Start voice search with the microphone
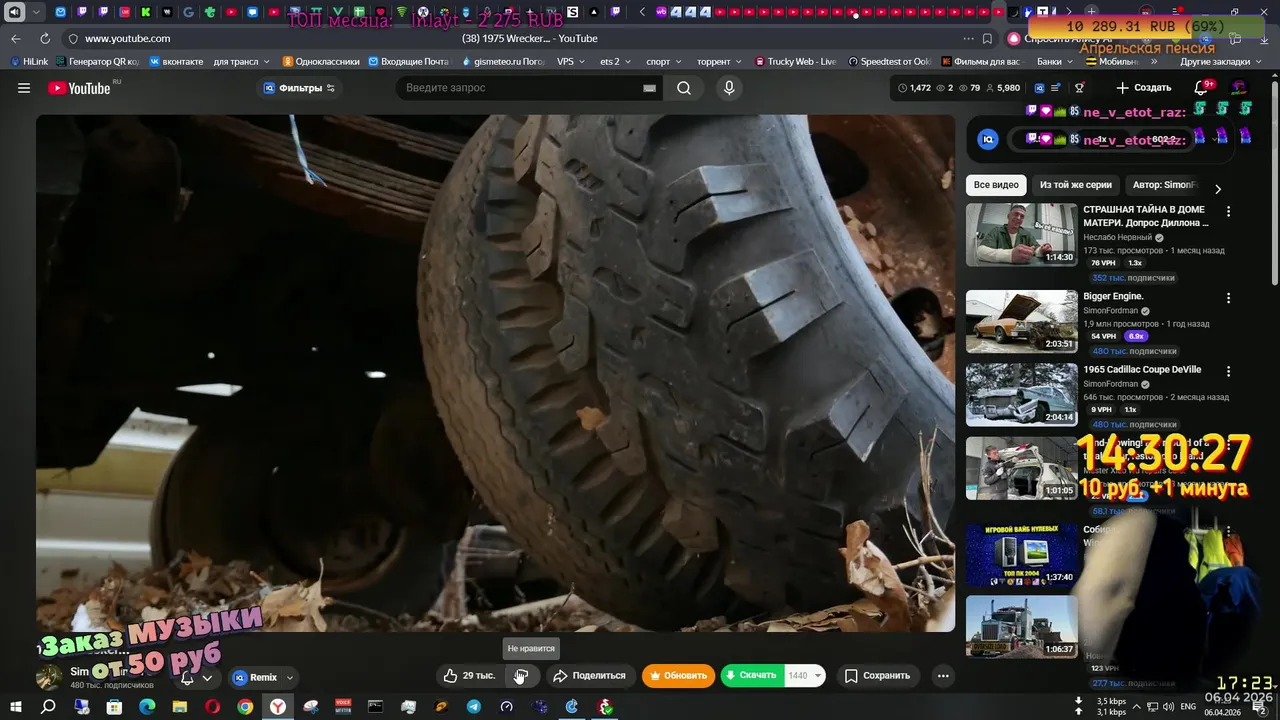Viewport: 1280px width, 720px height. pos(729,88)
